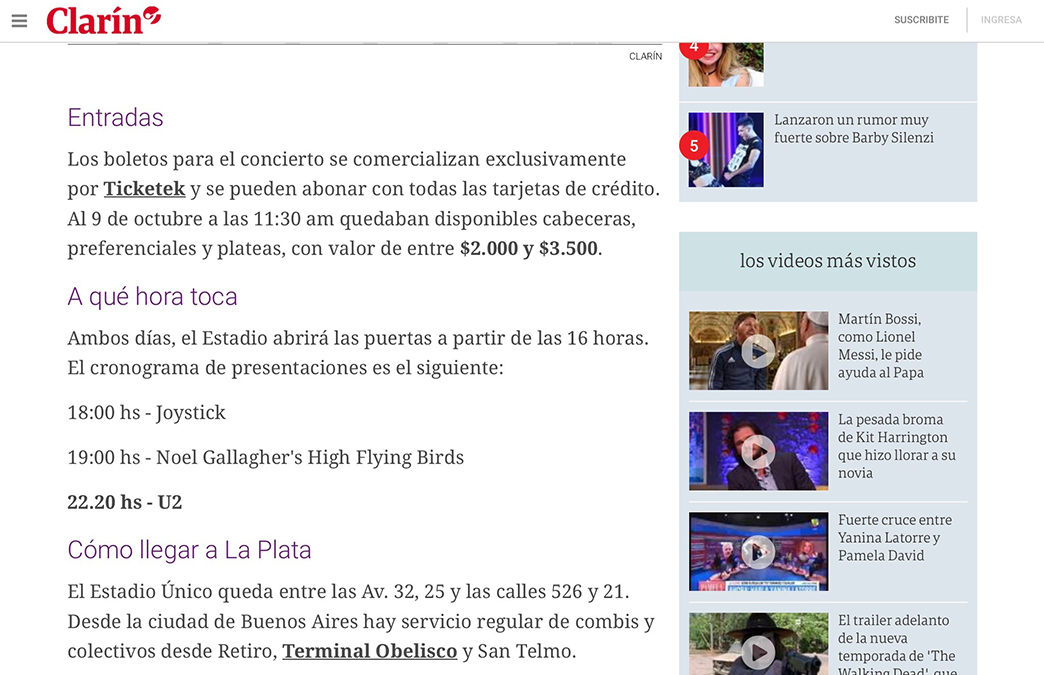Click the 'A qué hora toca' heading
This screenshot has height=675, width=1044.
pyautogui.click(x=152, y=297)
